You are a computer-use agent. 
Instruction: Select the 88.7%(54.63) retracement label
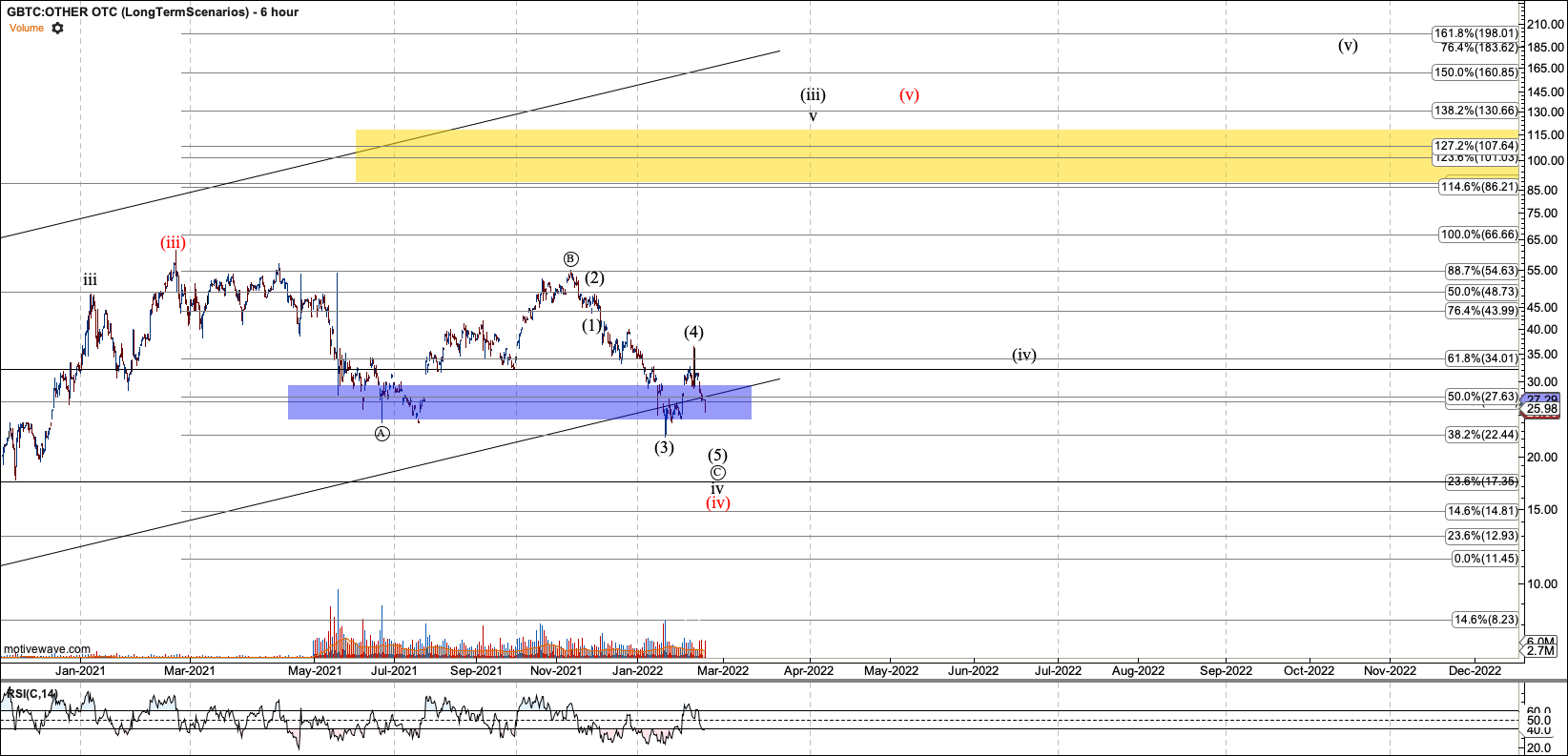tap(1481, 271)
